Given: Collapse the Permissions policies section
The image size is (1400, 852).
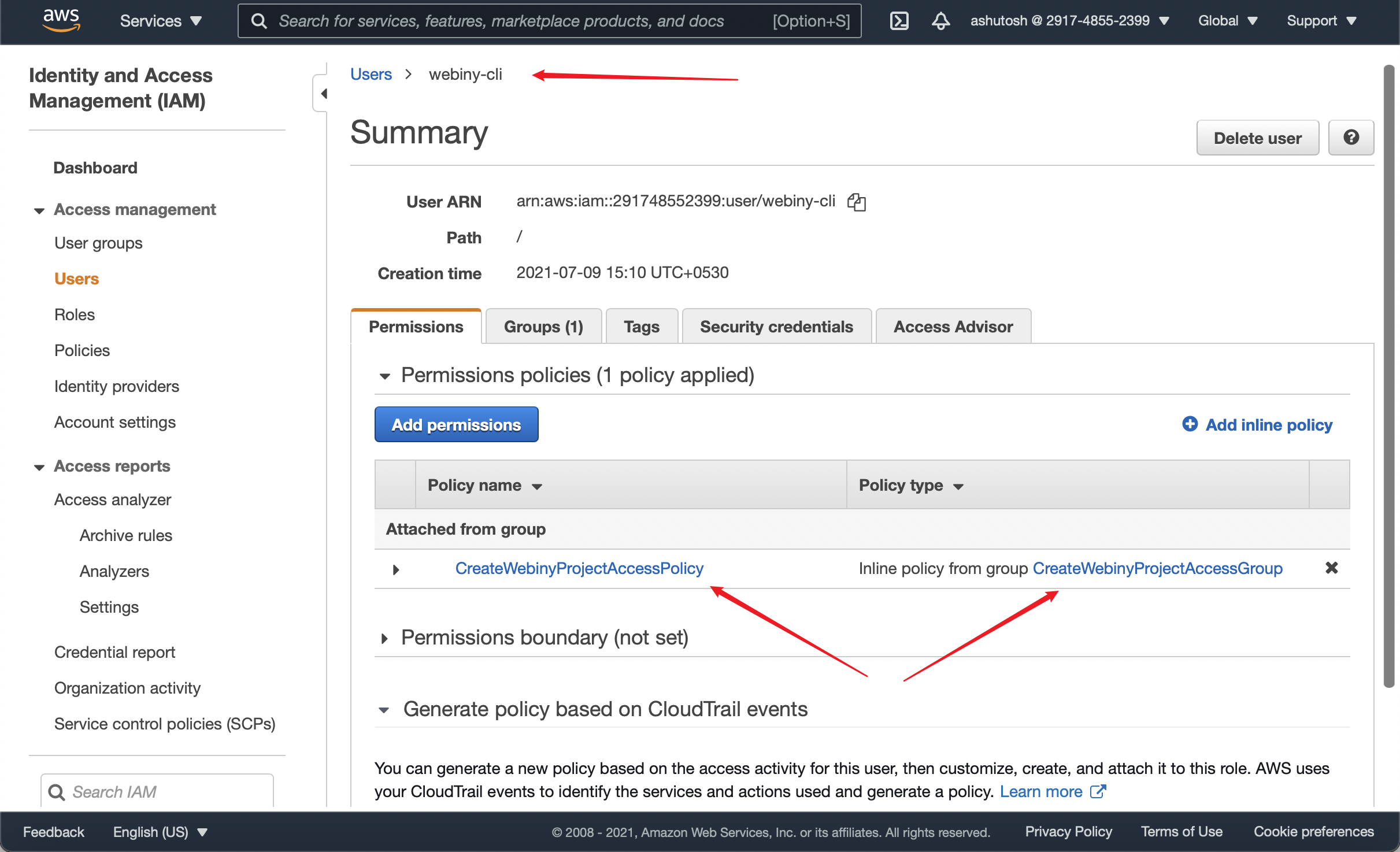Looking at the screenshot, I should point(384,376).
